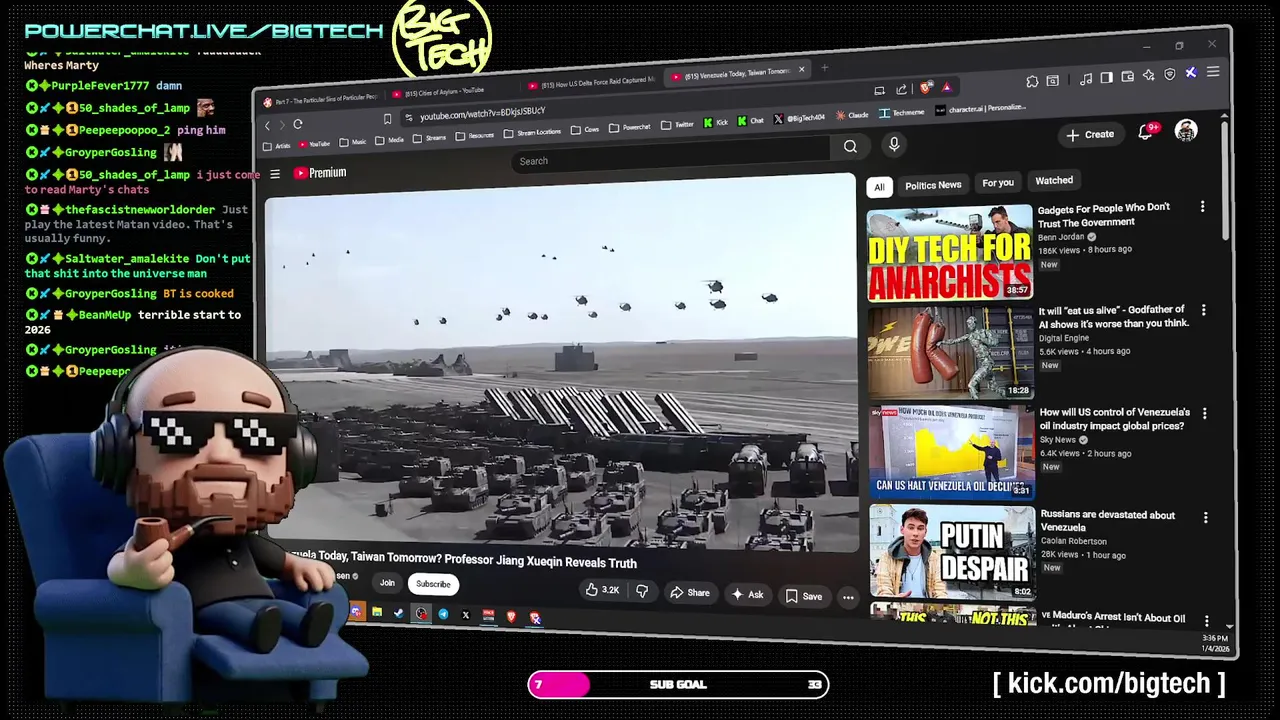Open the YouTube hamburger guide menu
1280x720 pixels.
coord(275,174)
